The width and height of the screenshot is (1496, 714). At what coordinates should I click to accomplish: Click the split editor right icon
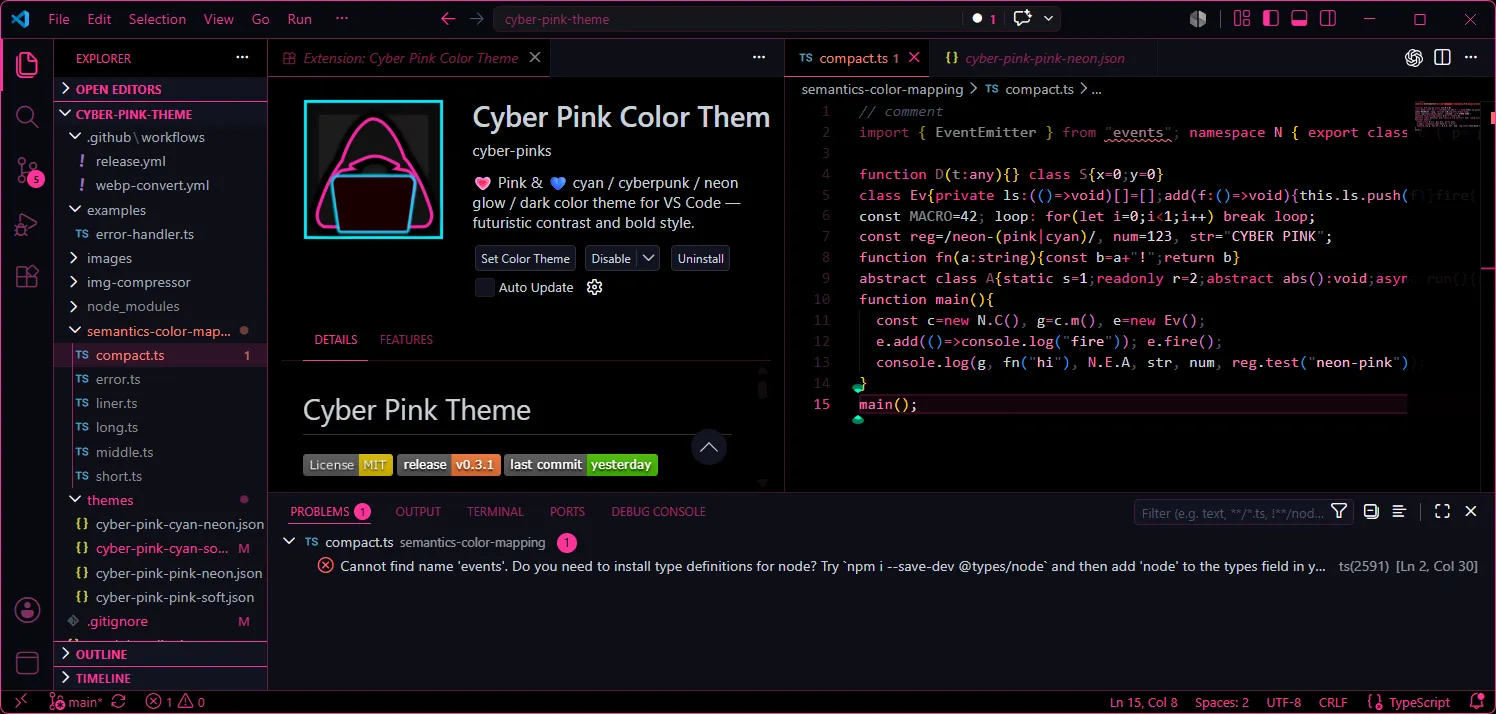click(1442, 58)
